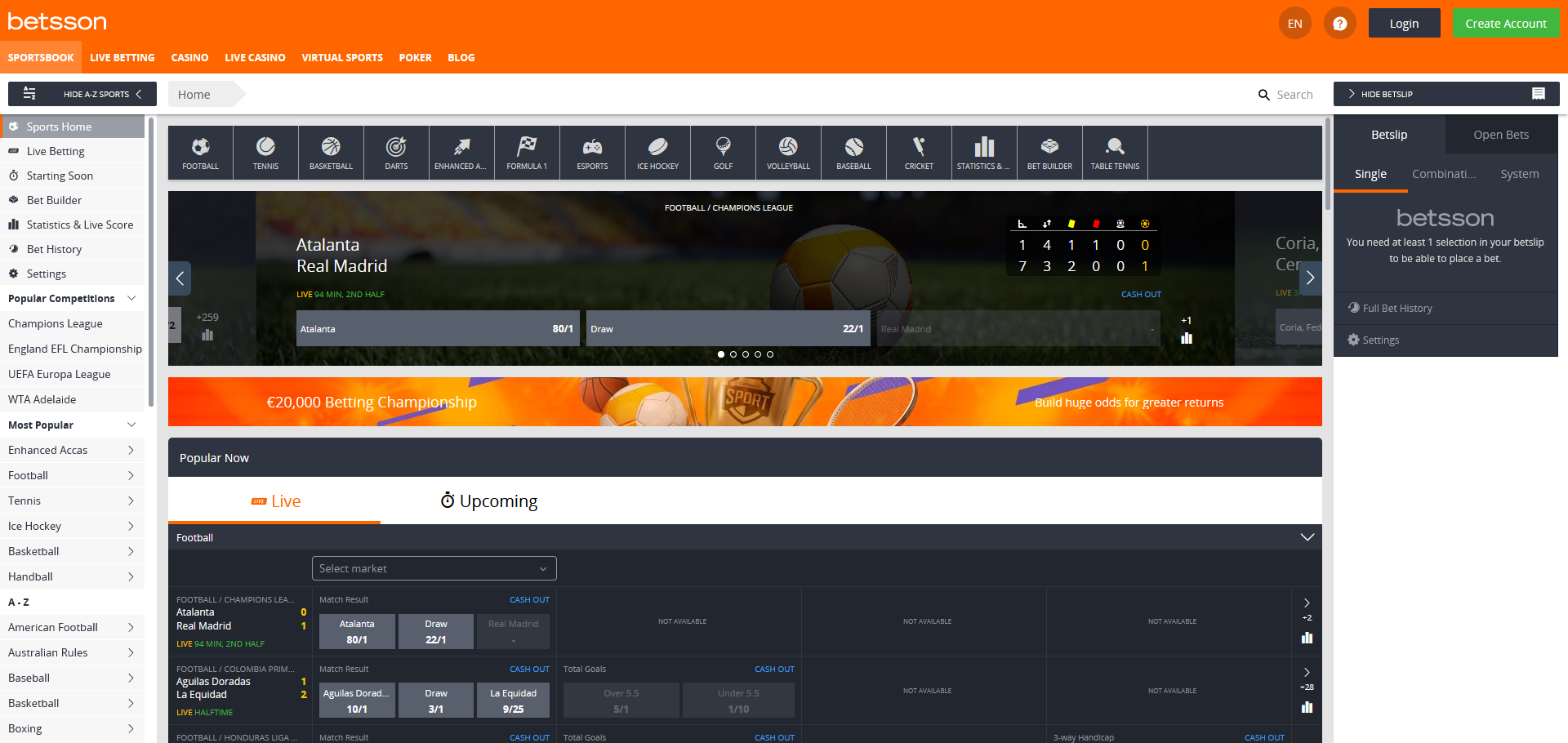
Task: Open the Golf icon
Action: pyautogui.click(x=723, y=153)
